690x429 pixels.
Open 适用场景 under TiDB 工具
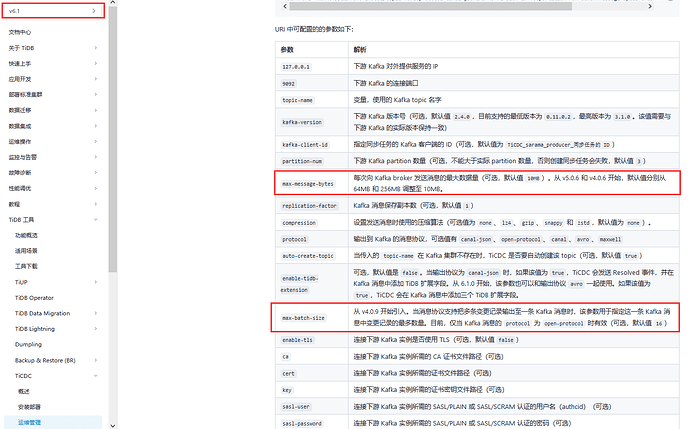click(x=26, y=250)
